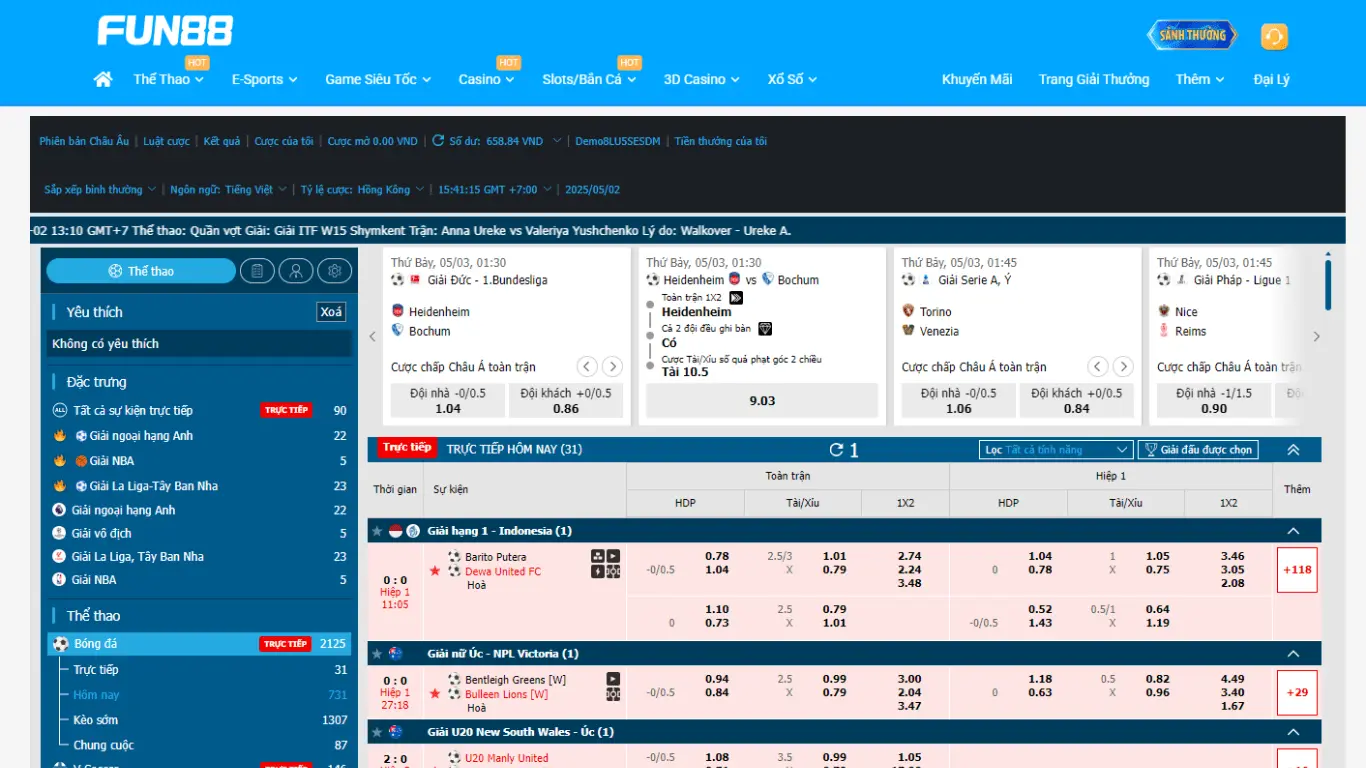Select the Thể thao sidebar tab
Screen dimensions: 1366x768
click(141, 271)
